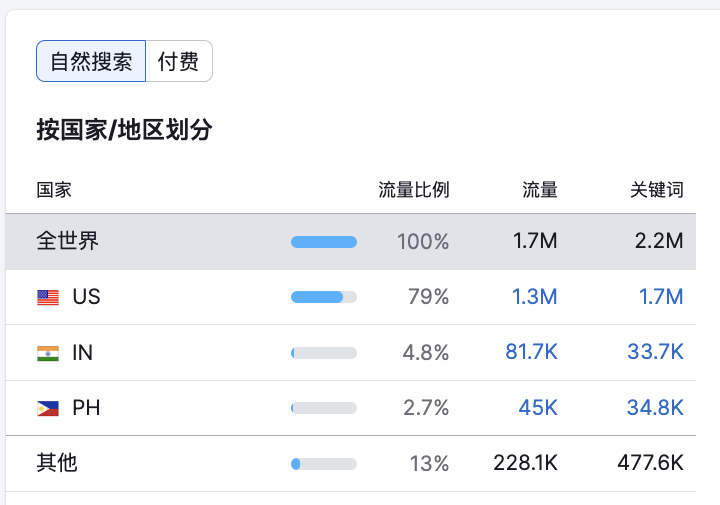This screenshot has width=720, height=505.
Task: Click the 关键词 column header
Action: pos(656,190)
